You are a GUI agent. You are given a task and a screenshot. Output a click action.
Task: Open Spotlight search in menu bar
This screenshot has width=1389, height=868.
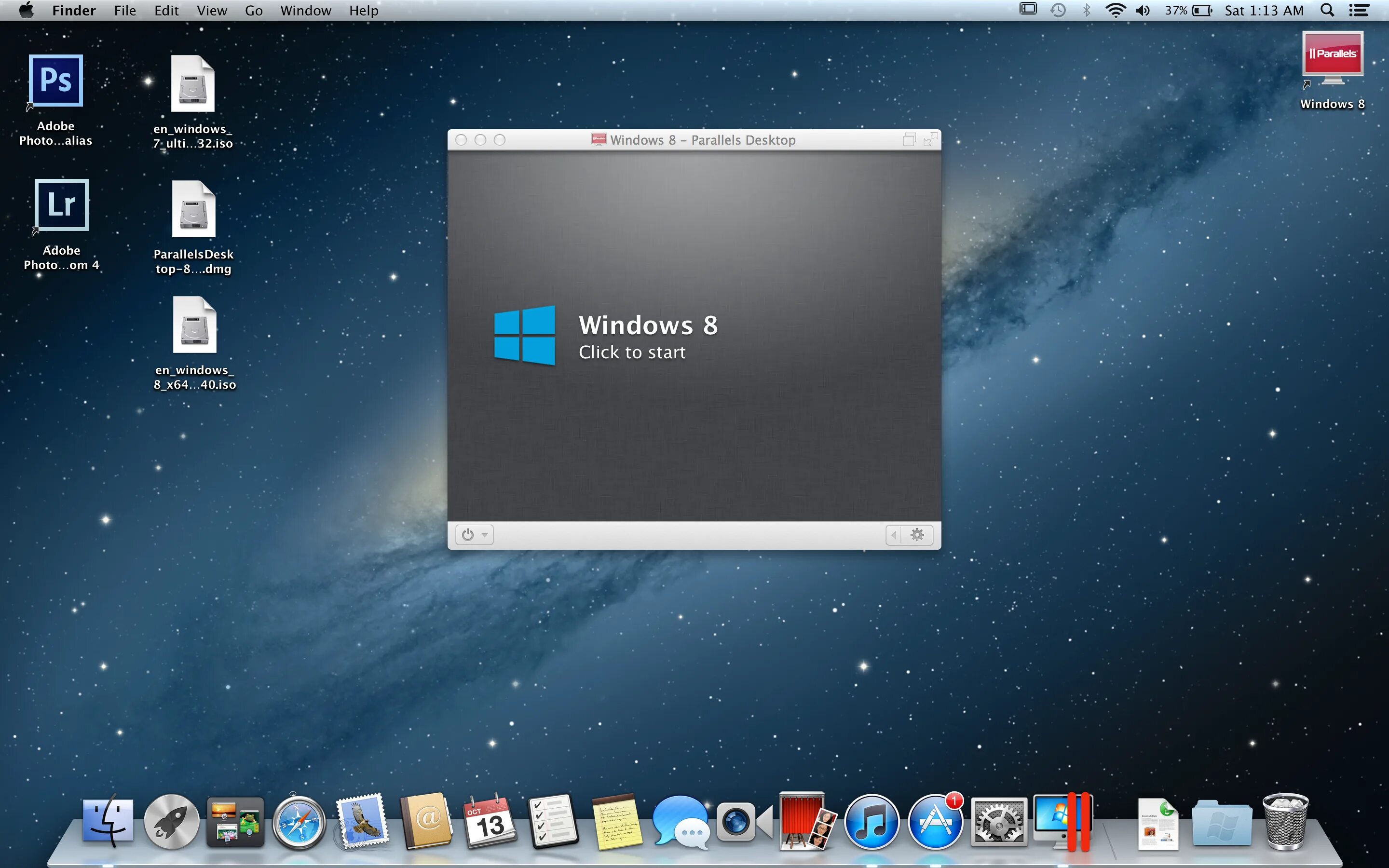(x=1327, y=10)
